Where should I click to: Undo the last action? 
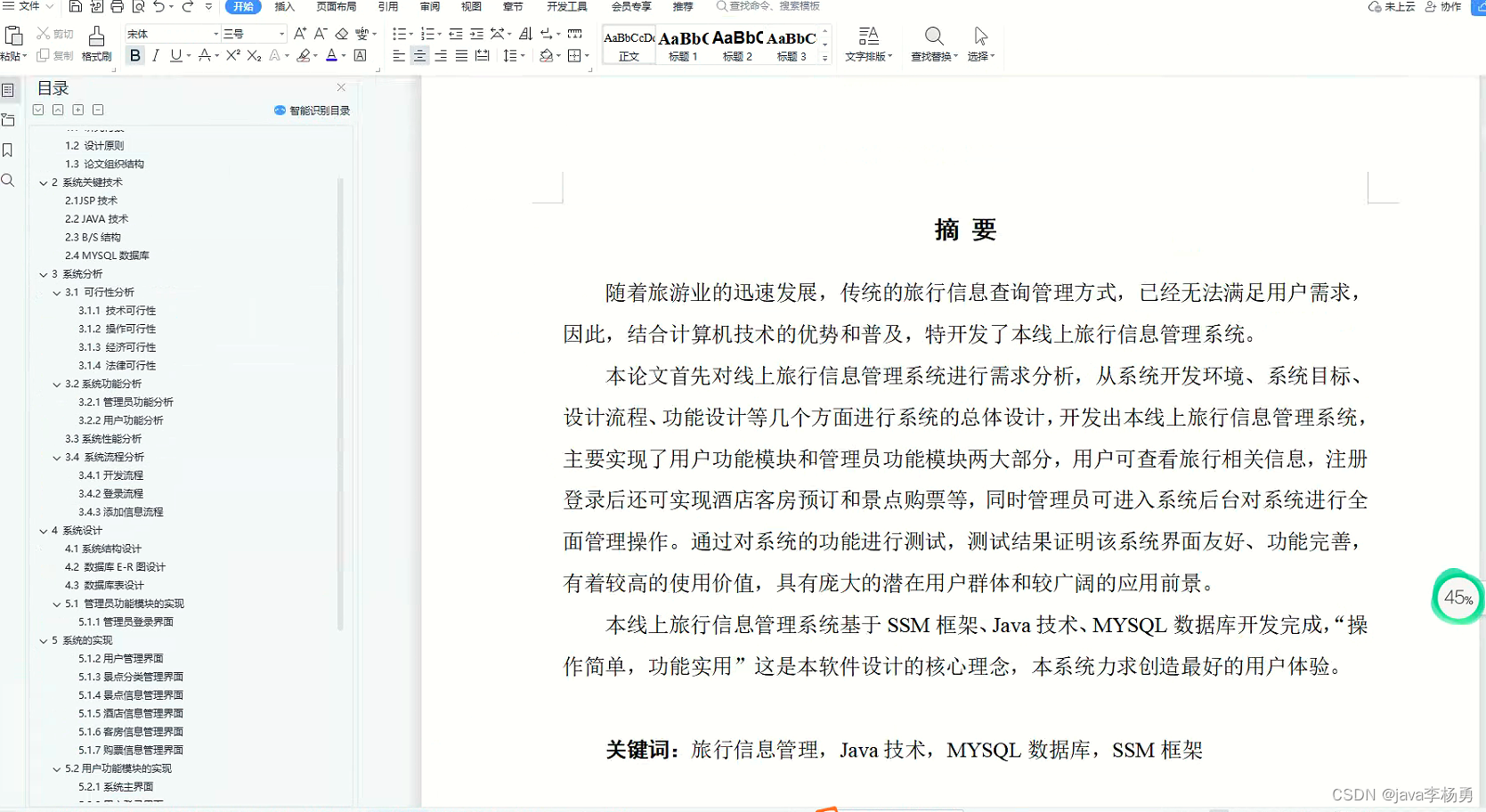[158, 6]
